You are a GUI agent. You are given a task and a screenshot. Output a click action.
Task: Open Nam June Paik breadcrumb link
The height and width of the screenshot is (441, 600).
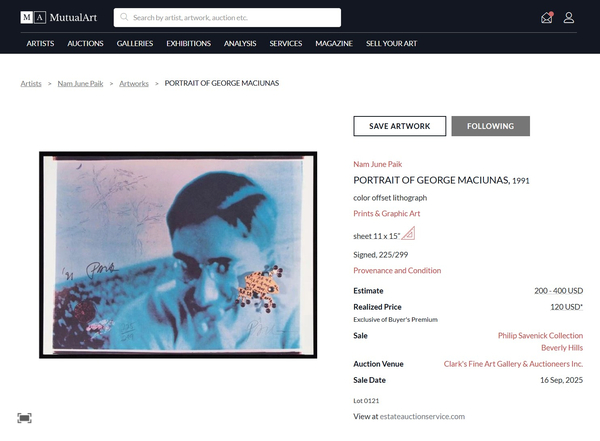80,83
